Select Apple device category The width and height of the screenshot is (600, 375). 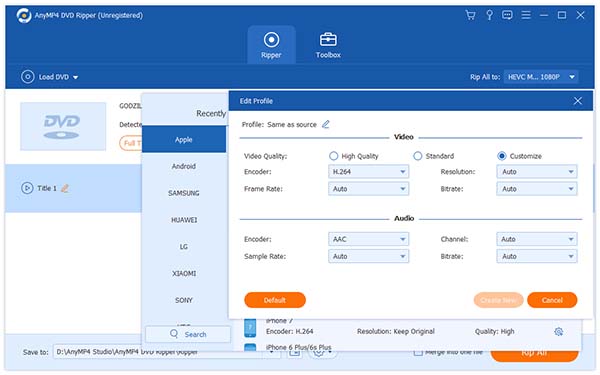184,140
